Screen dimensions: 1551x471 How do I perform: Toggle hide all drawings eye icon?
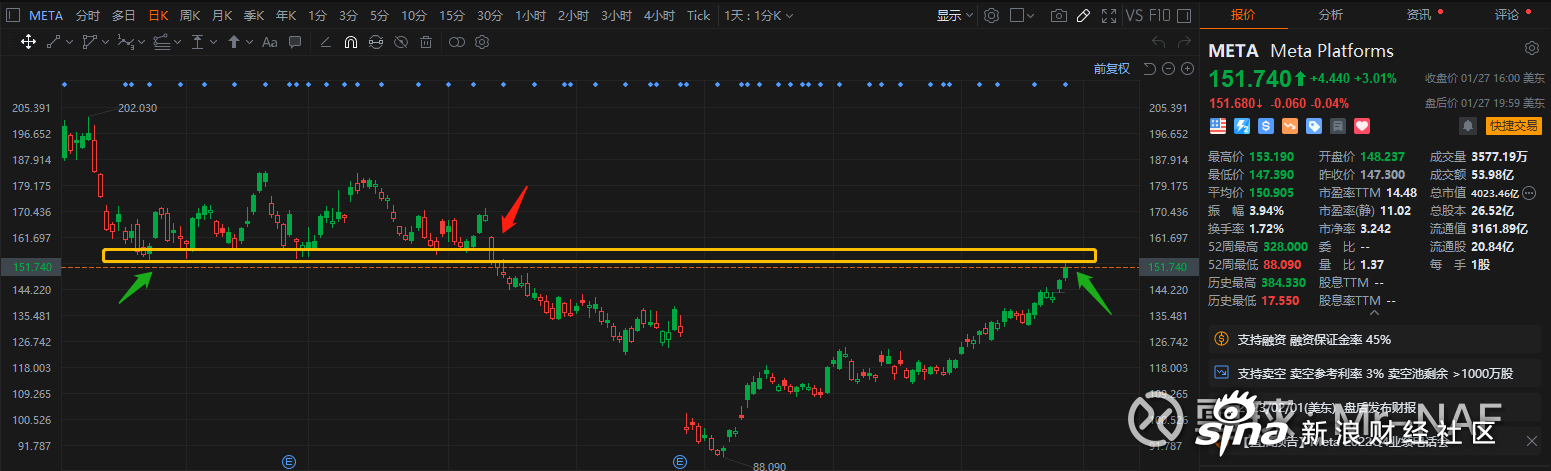point(401,42)
